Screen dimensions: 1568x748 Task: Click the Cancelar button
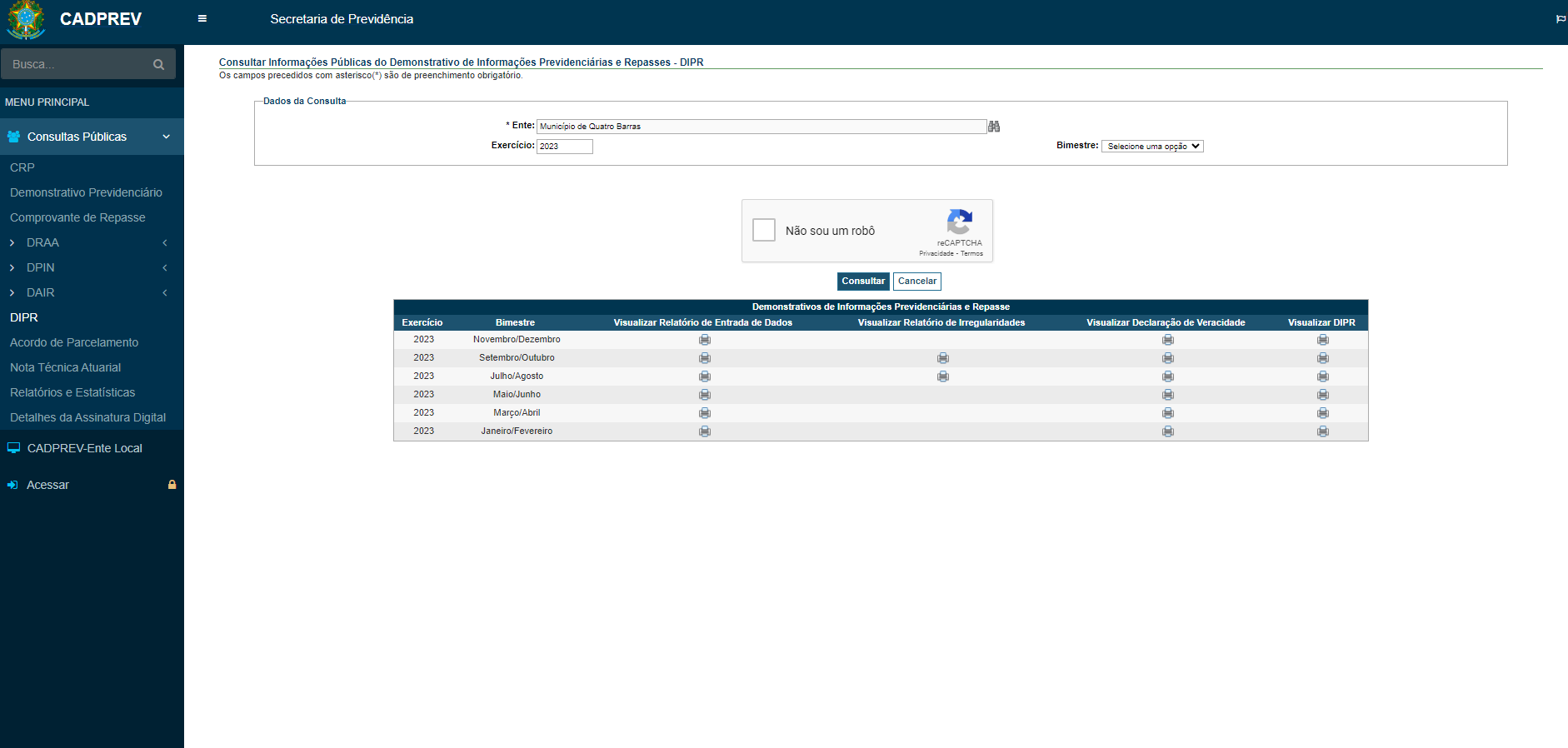tap(916, 282)
